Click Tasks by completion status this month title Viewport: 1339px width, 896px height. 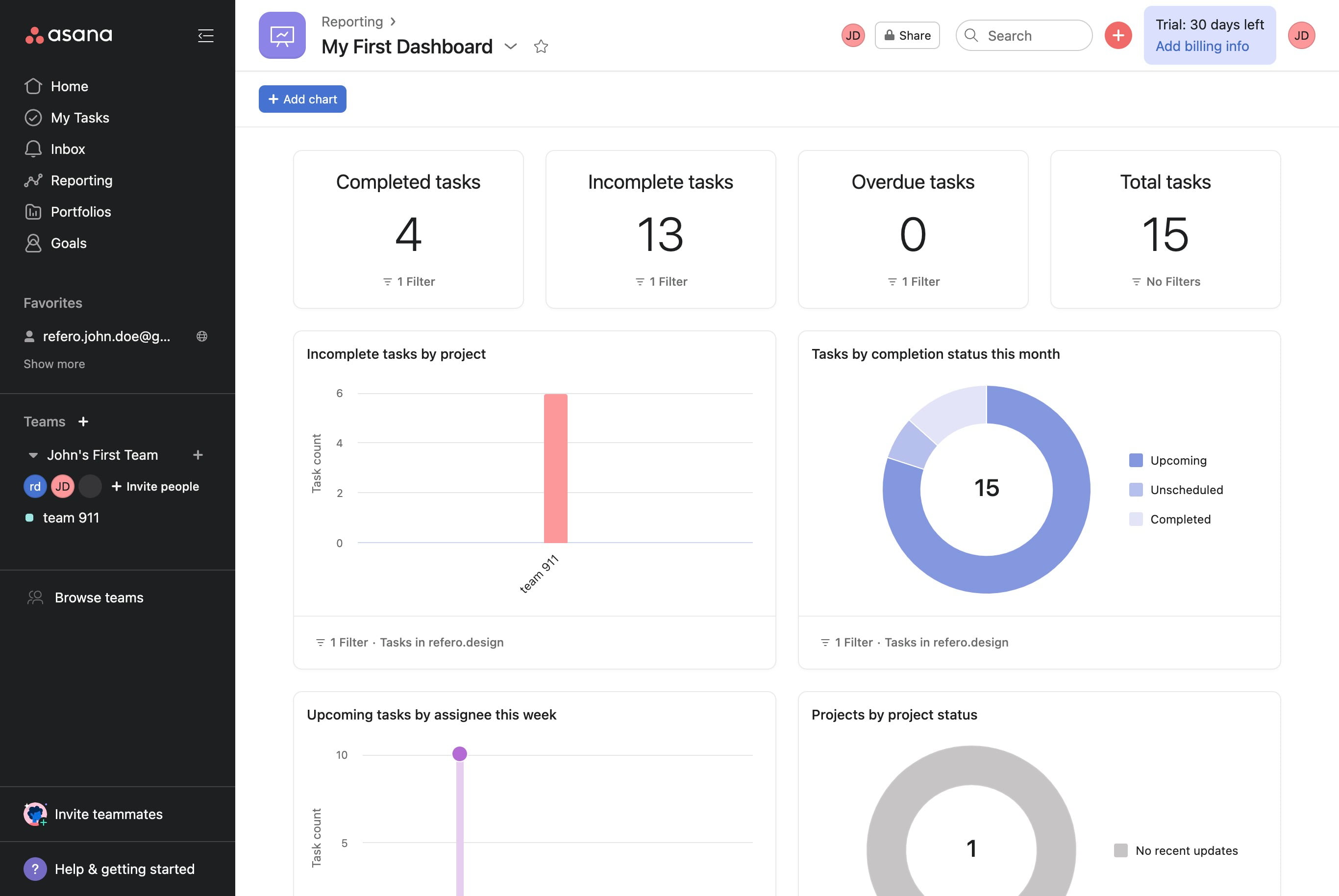coord(935,354)
